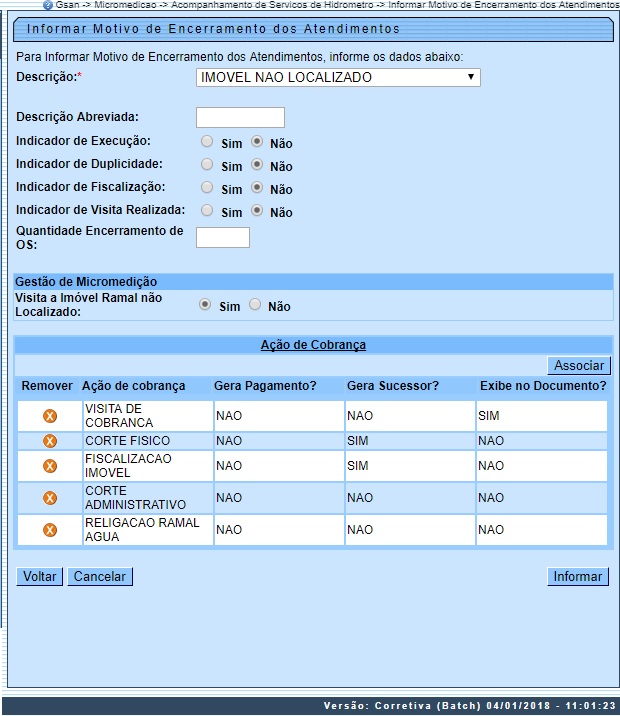Select Sim for Indicador de Execução
This screenshot has width=620, height=716.
(207, 142)
